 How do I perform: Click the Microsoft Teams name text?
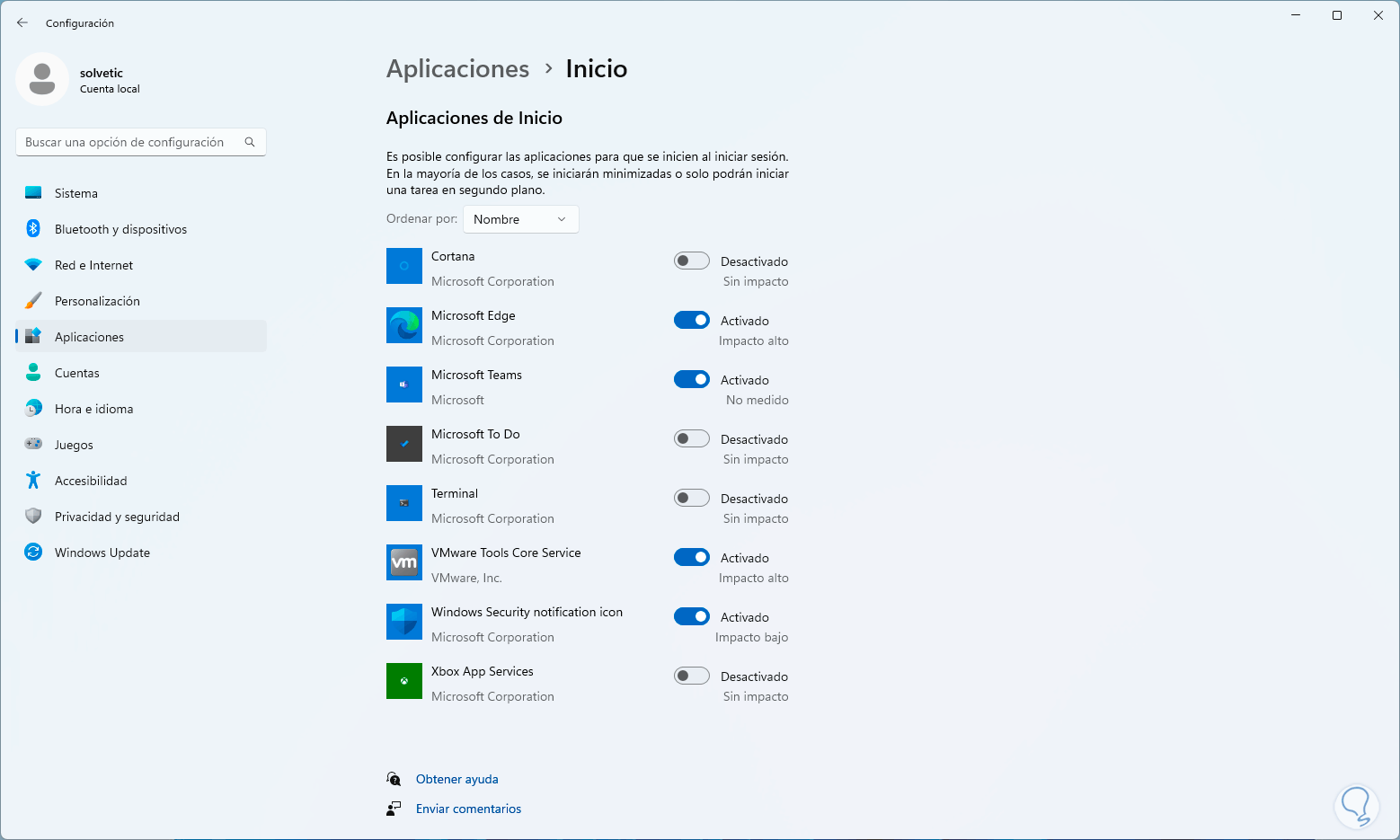click(x=476, y=375)
